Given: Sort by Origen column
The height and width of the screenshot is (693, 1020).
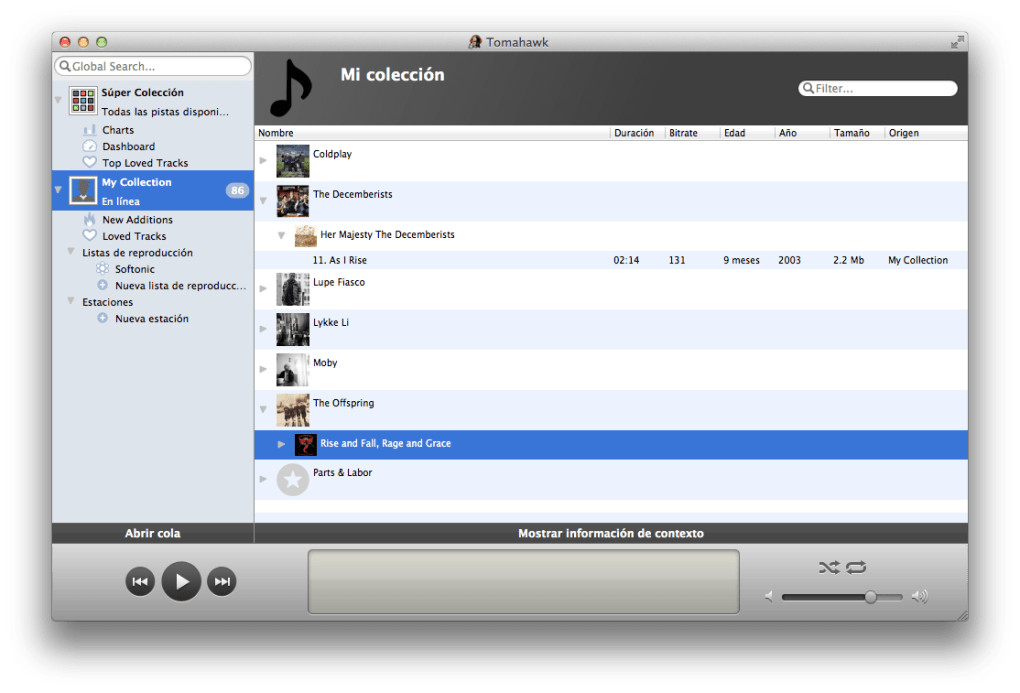Looking at the screenshot, I should pos(926,133).
